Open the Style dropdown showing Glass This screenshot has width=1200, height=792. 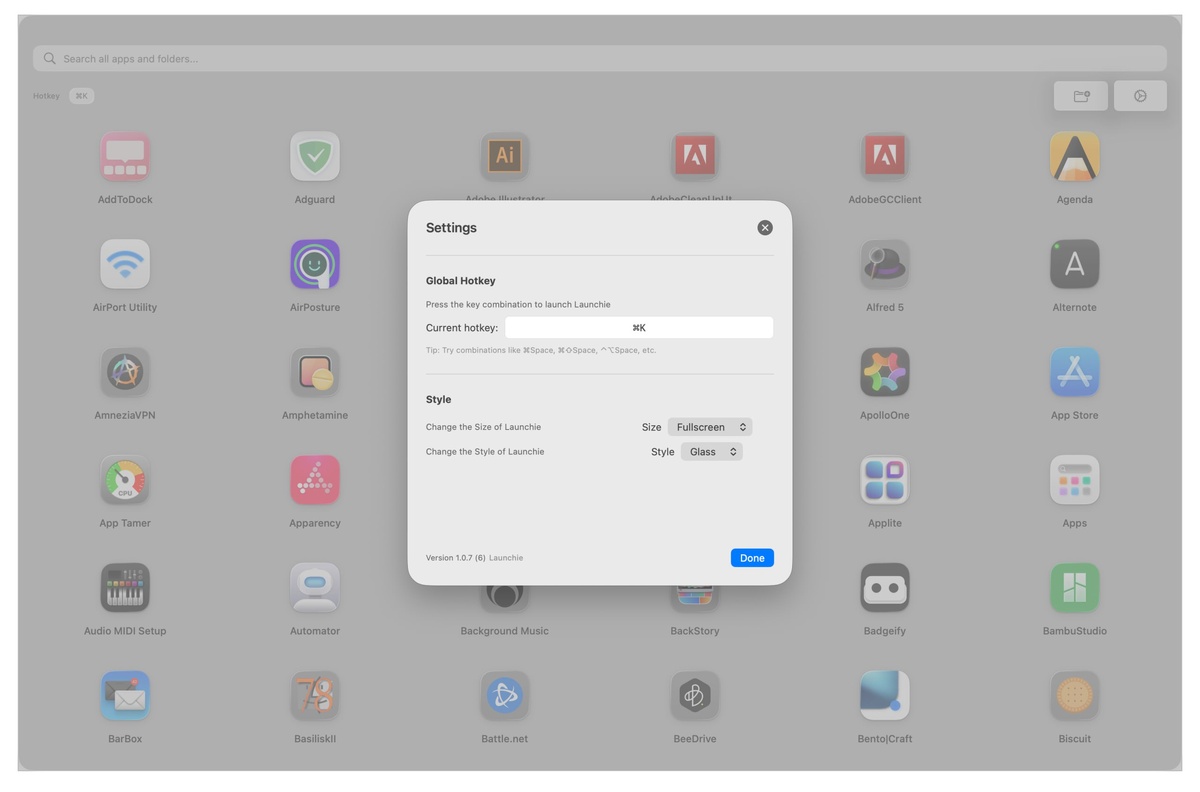(712, 452)
